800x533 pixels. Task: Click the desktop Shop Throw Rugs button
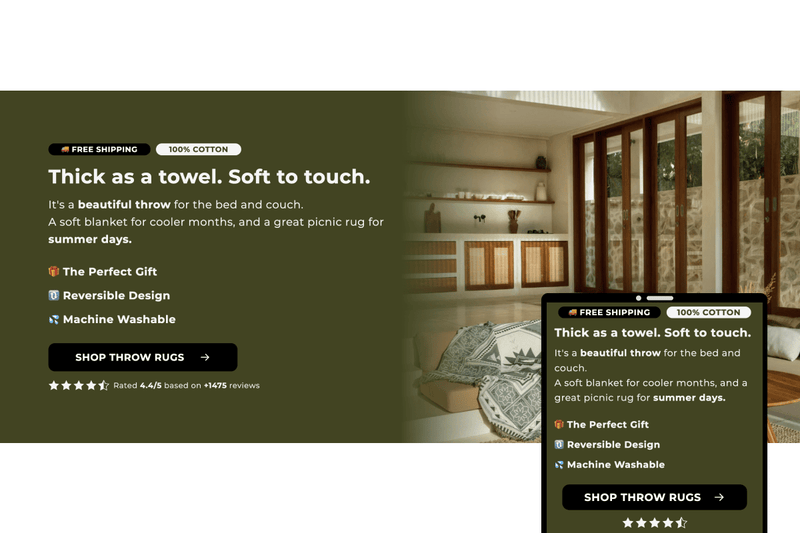(x=143, y=357)
